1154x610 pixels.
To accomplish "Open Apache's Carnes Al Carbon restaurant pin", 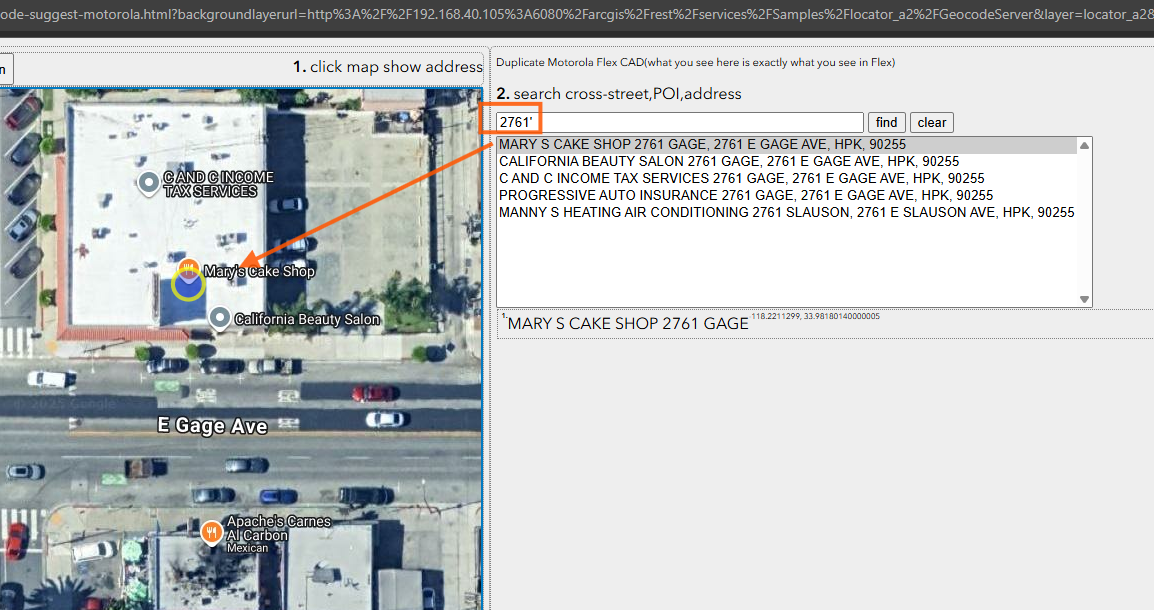I will click(x=211, y=531).
